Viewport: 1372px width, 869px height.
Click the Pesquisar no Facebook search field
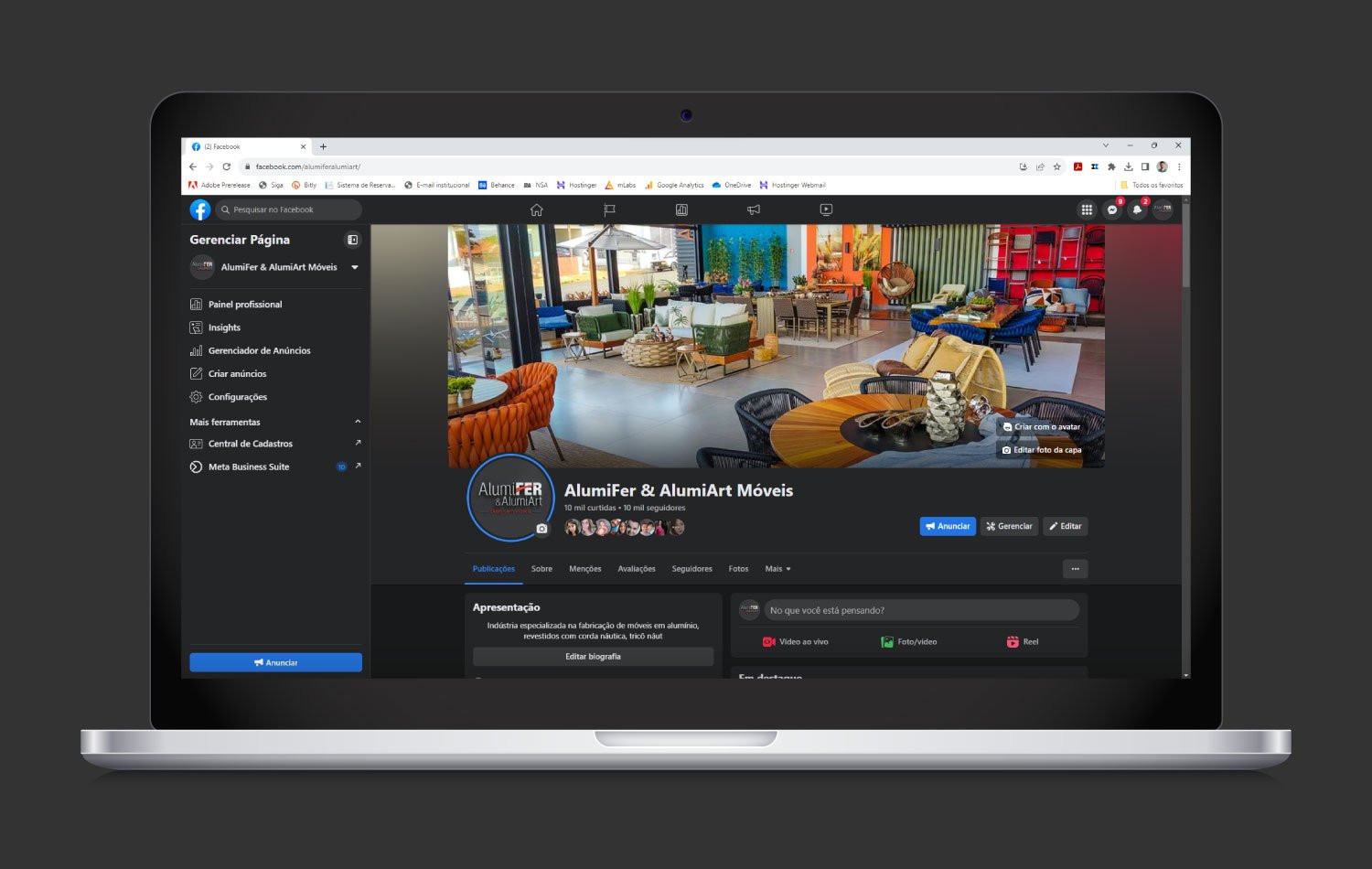pyautogui.click(x=288, y=209)
